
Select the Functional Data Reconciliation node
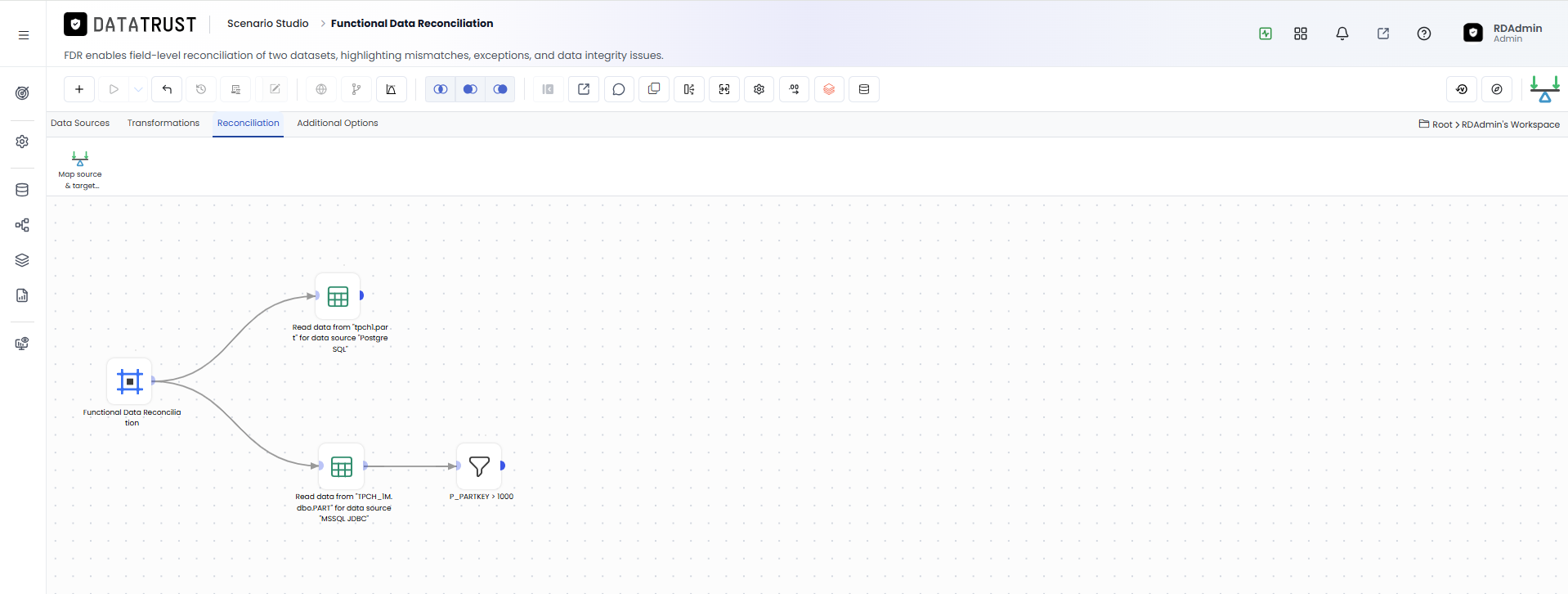coord(130,381)
